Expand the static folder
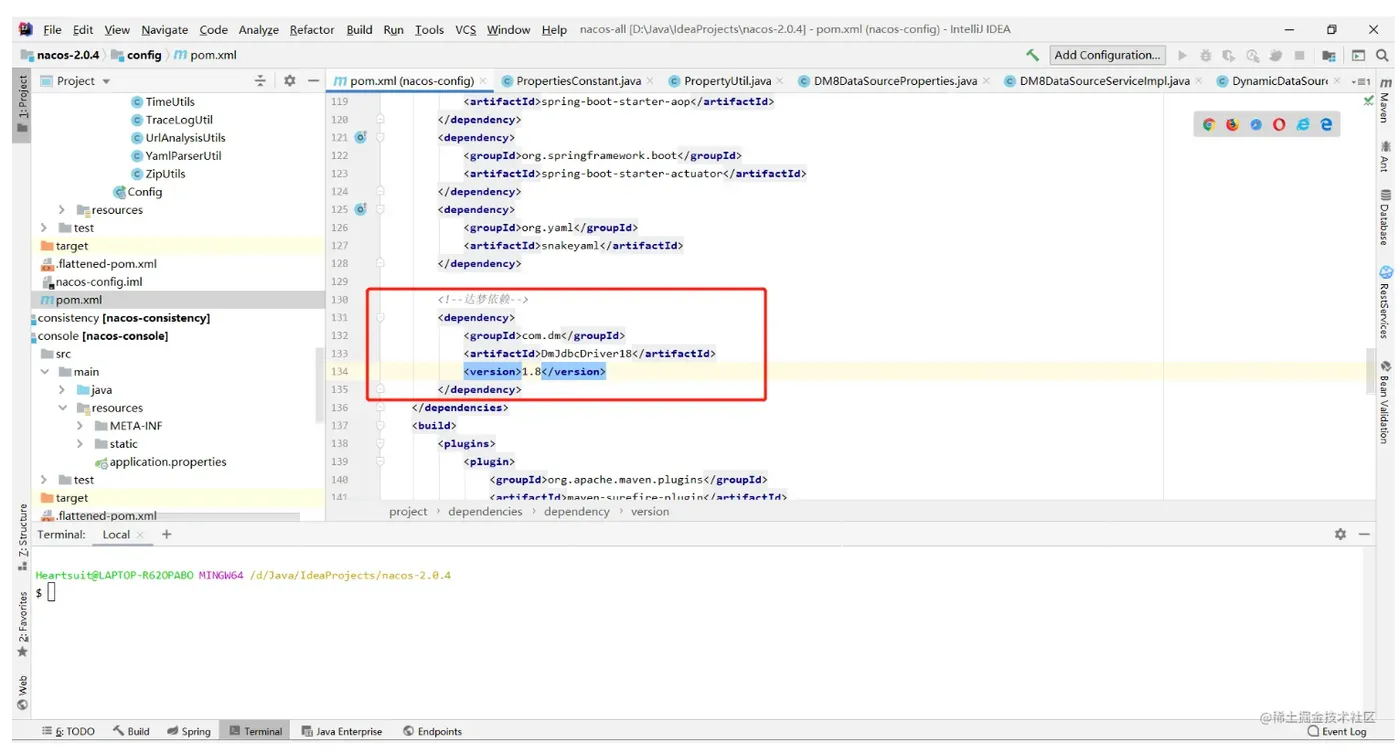1400x753 pixels. click(x=80, y=444)
